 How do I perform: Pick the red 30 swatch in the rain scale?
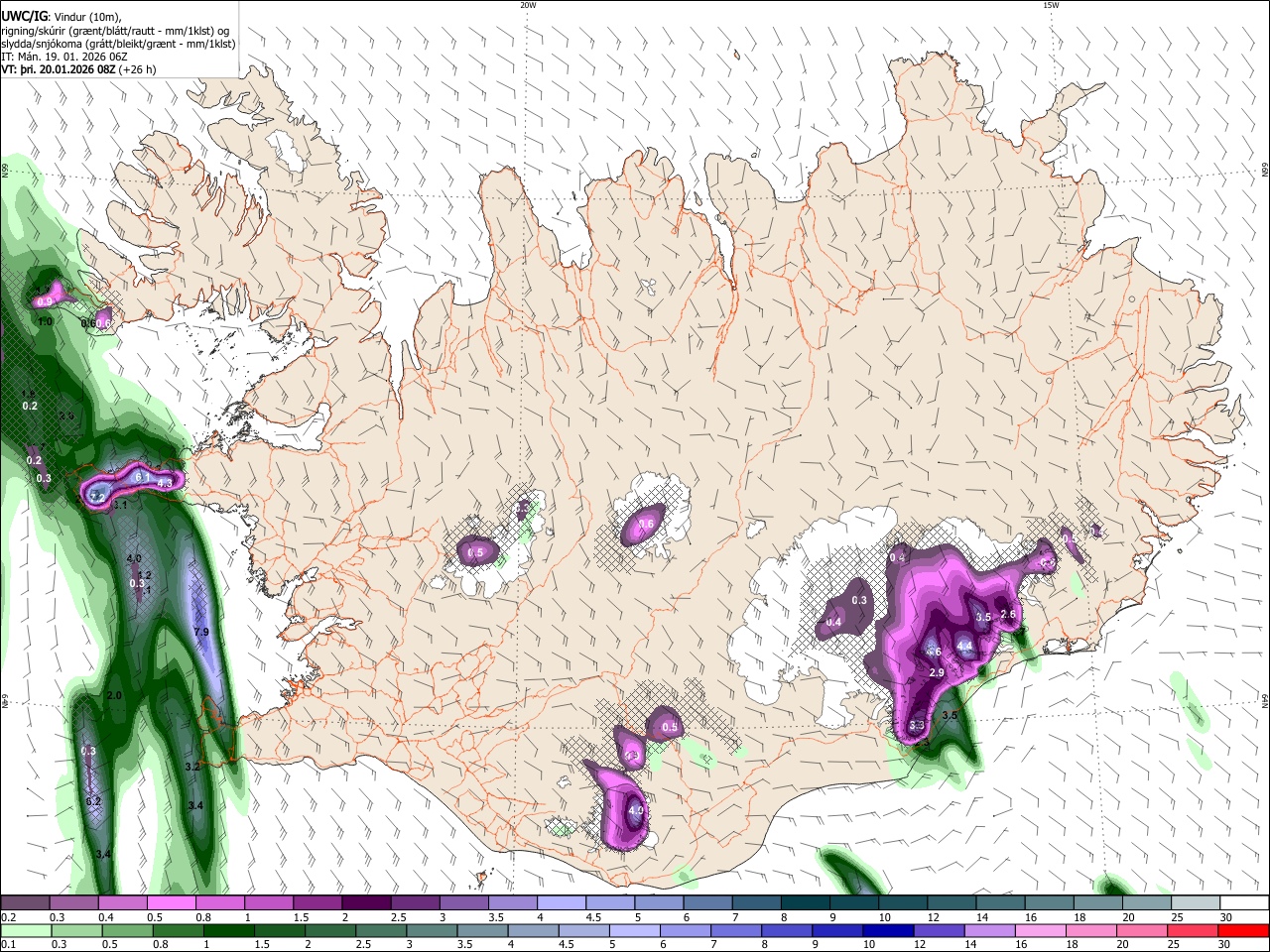(1242, 930)
